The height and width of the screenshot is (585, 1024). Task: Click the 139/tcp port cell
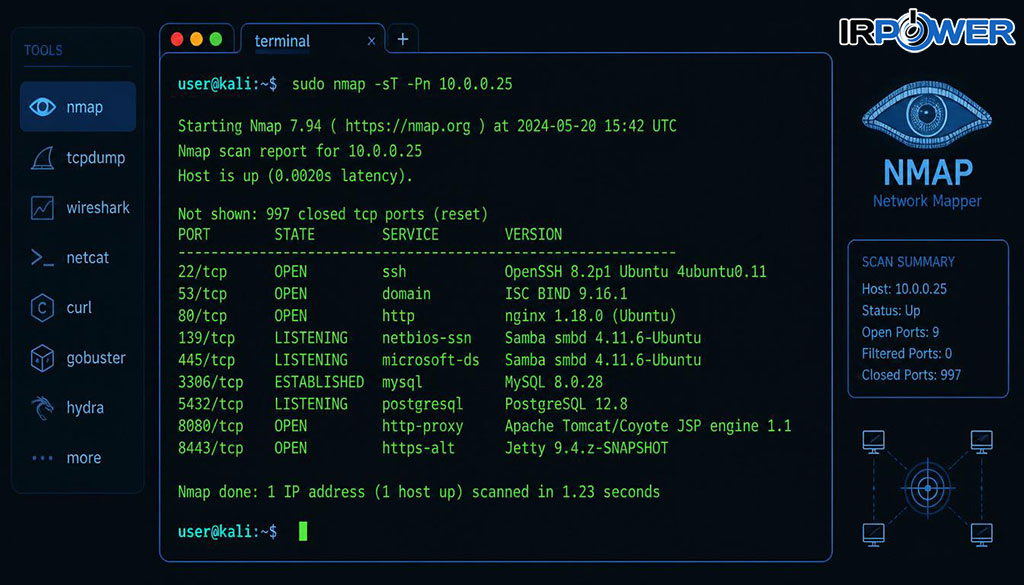coord(206,338)
